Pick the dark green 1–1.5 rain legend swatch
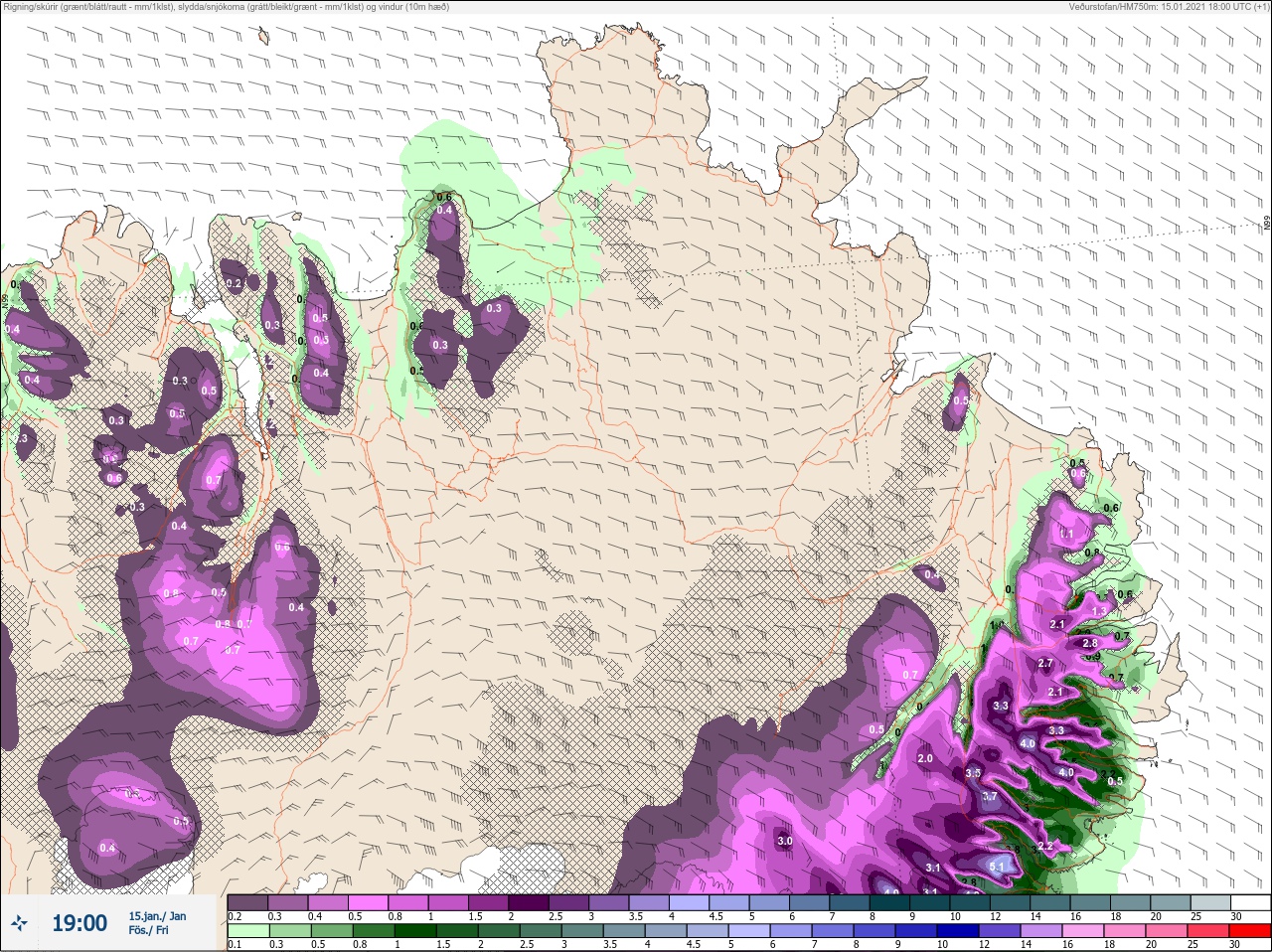Image resolution: width=1272 pixels, height=952 pixels. click(x=415, y=930)
